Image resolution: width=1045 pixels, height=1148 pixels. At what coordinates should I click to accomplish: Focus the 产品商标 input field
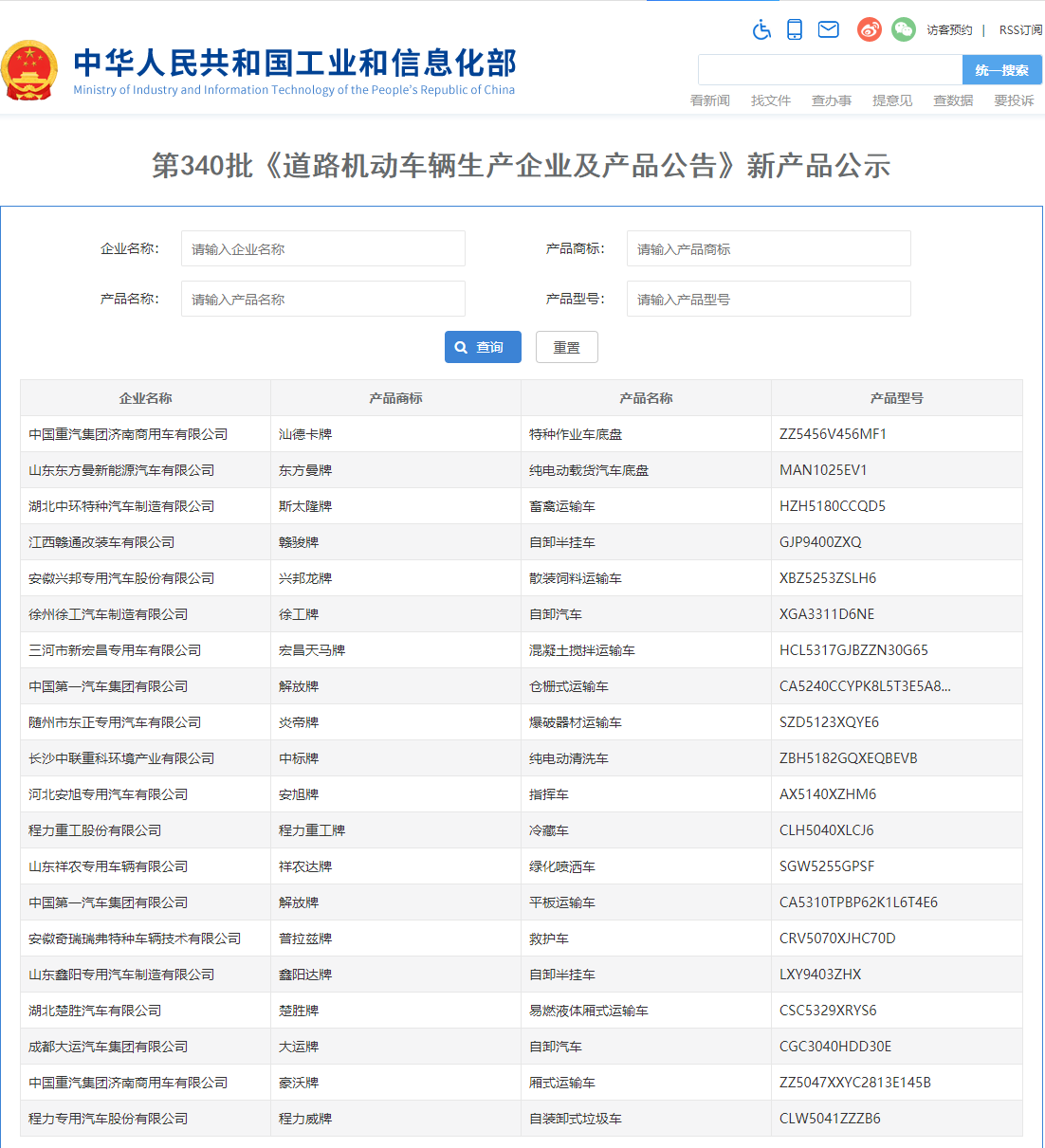tap(768, 249)
